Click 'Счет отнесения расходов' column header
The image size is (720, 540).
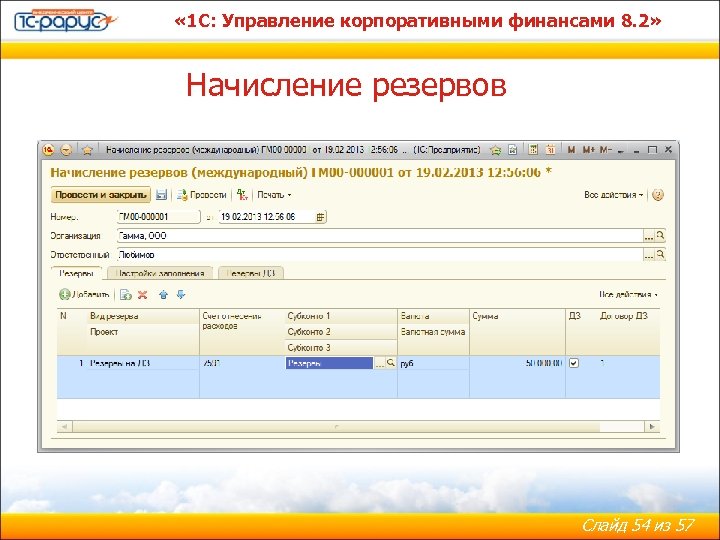(x=242, y=332)
